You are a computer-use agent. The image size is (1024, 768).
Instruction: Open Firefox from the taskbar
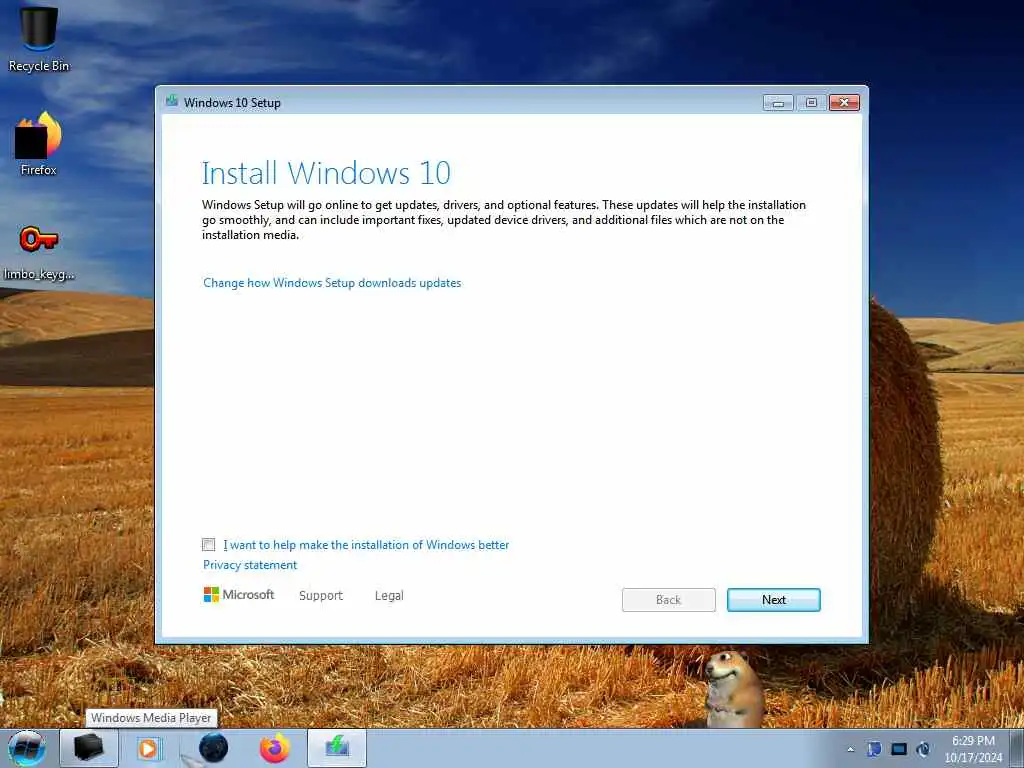click(x=275, y=748)
